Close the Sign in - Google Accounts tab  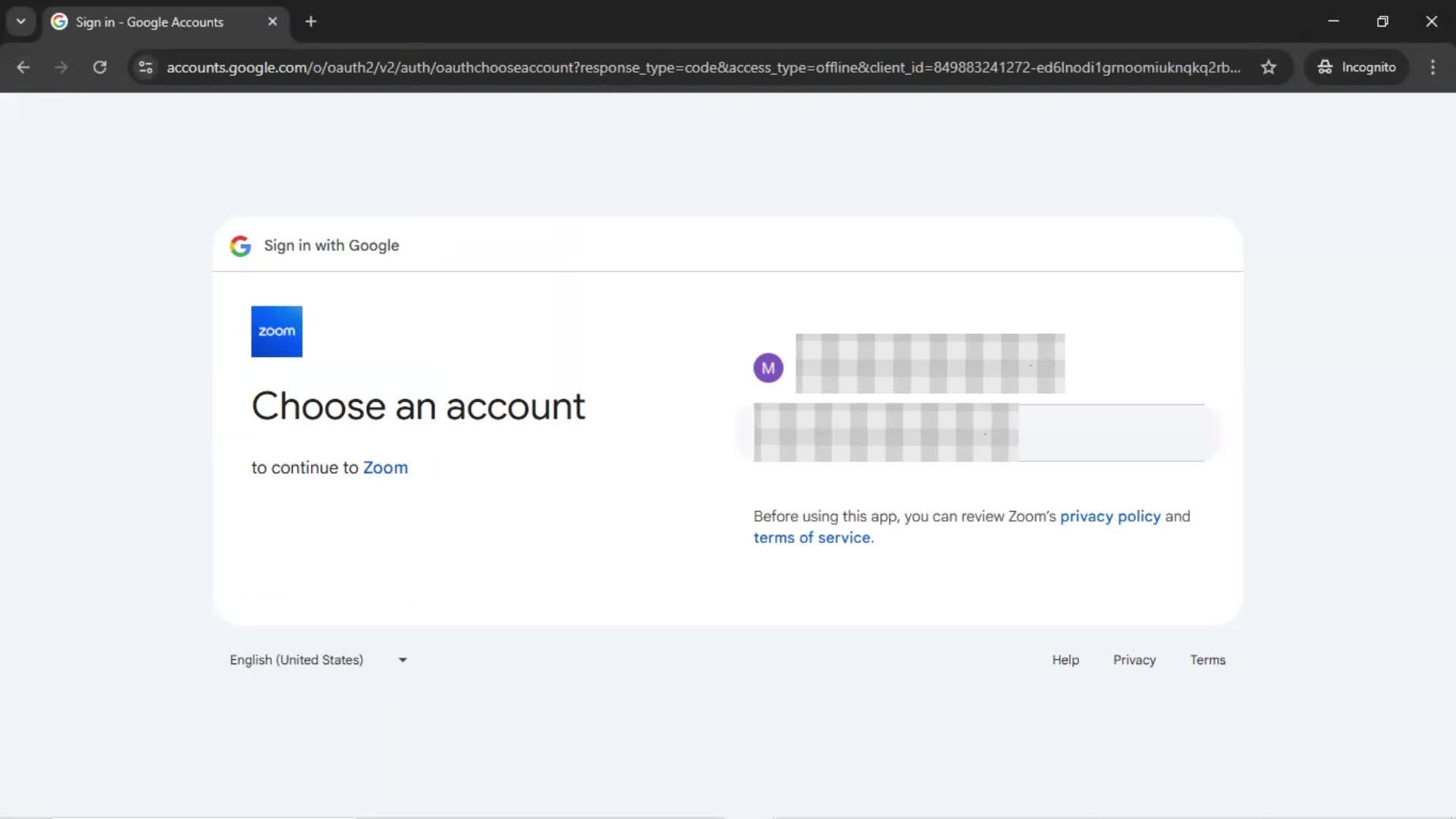pos(272,21)
